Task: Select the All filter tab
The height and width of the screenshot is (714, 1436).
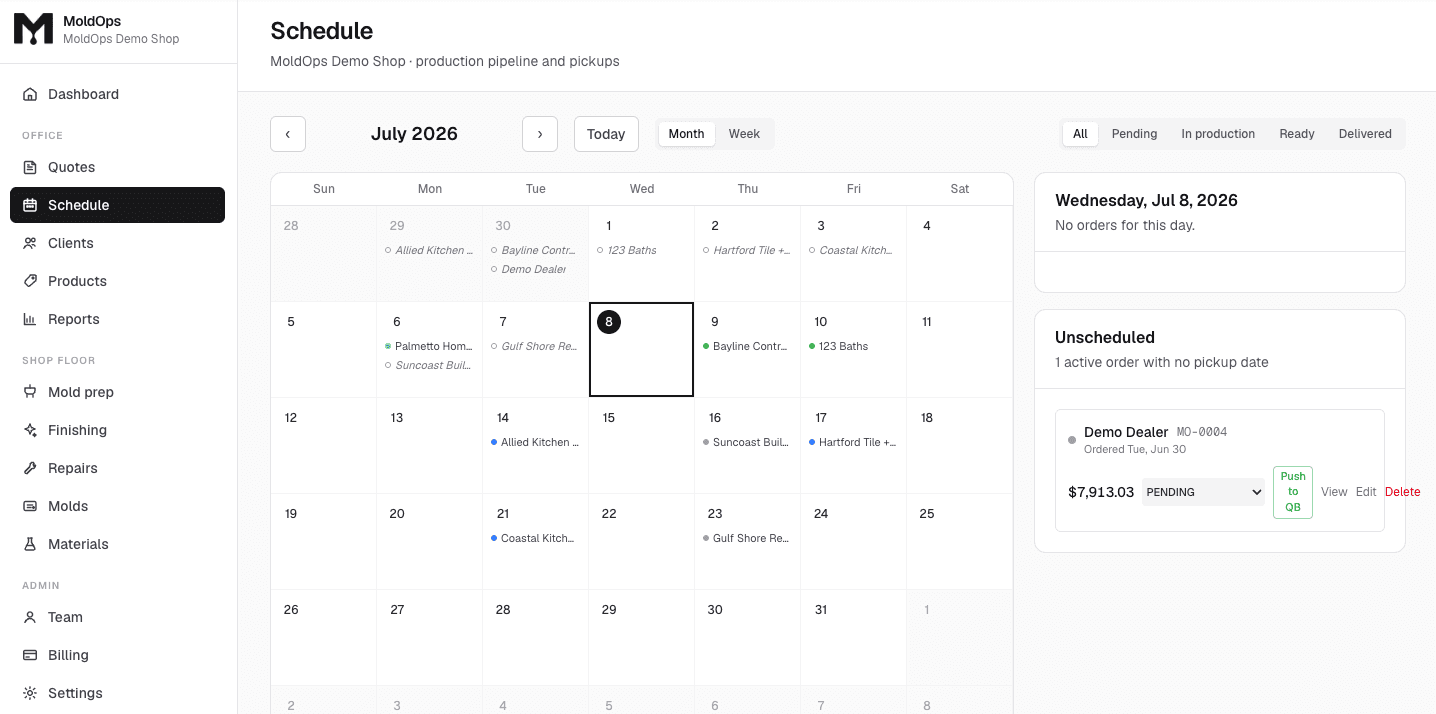Action: click(x=1080, y=134)
